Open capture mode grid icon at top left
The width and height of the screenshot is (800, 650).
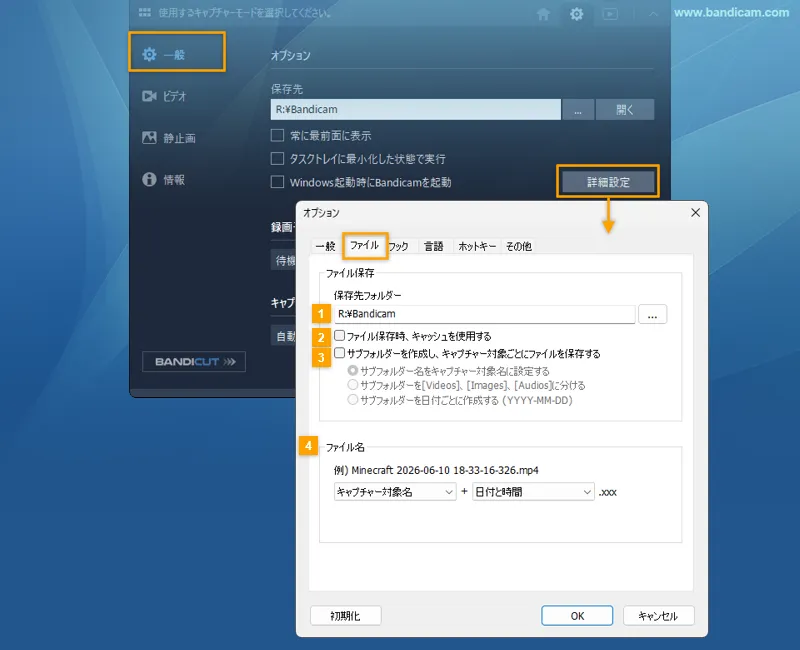click(x=145, y=13)
